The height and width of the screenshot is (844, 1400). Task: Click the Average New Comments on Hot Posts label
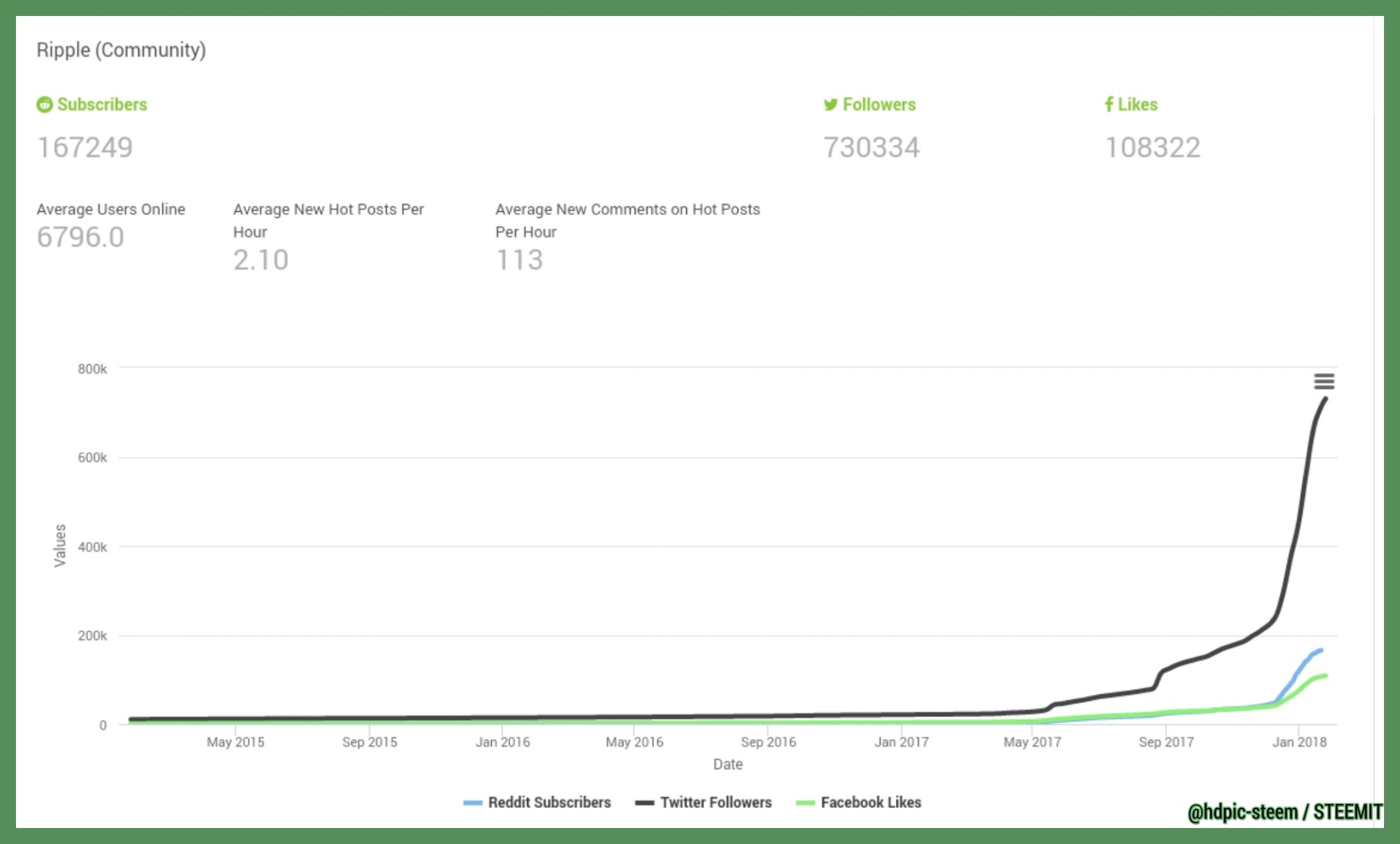point(628,220)
